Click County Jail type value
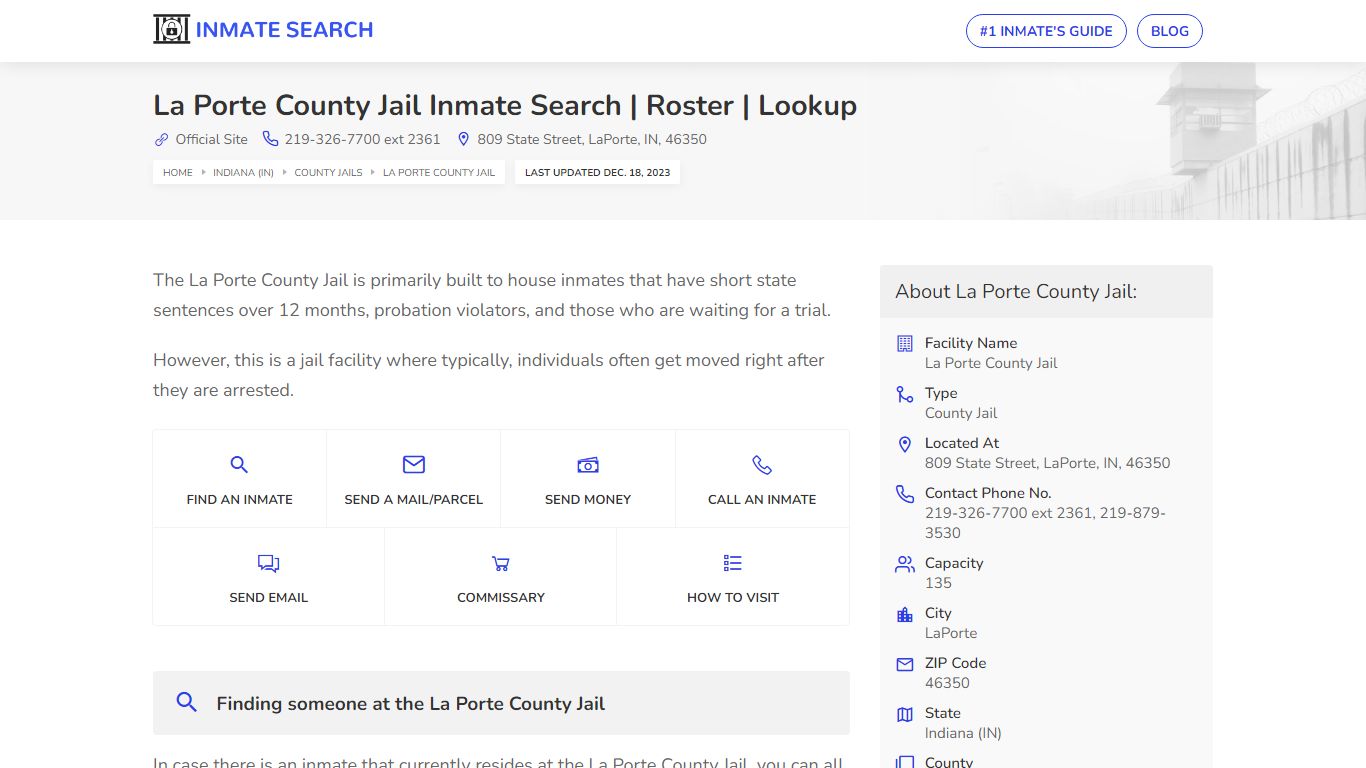Screen dimensions: 1366x768 961,413
